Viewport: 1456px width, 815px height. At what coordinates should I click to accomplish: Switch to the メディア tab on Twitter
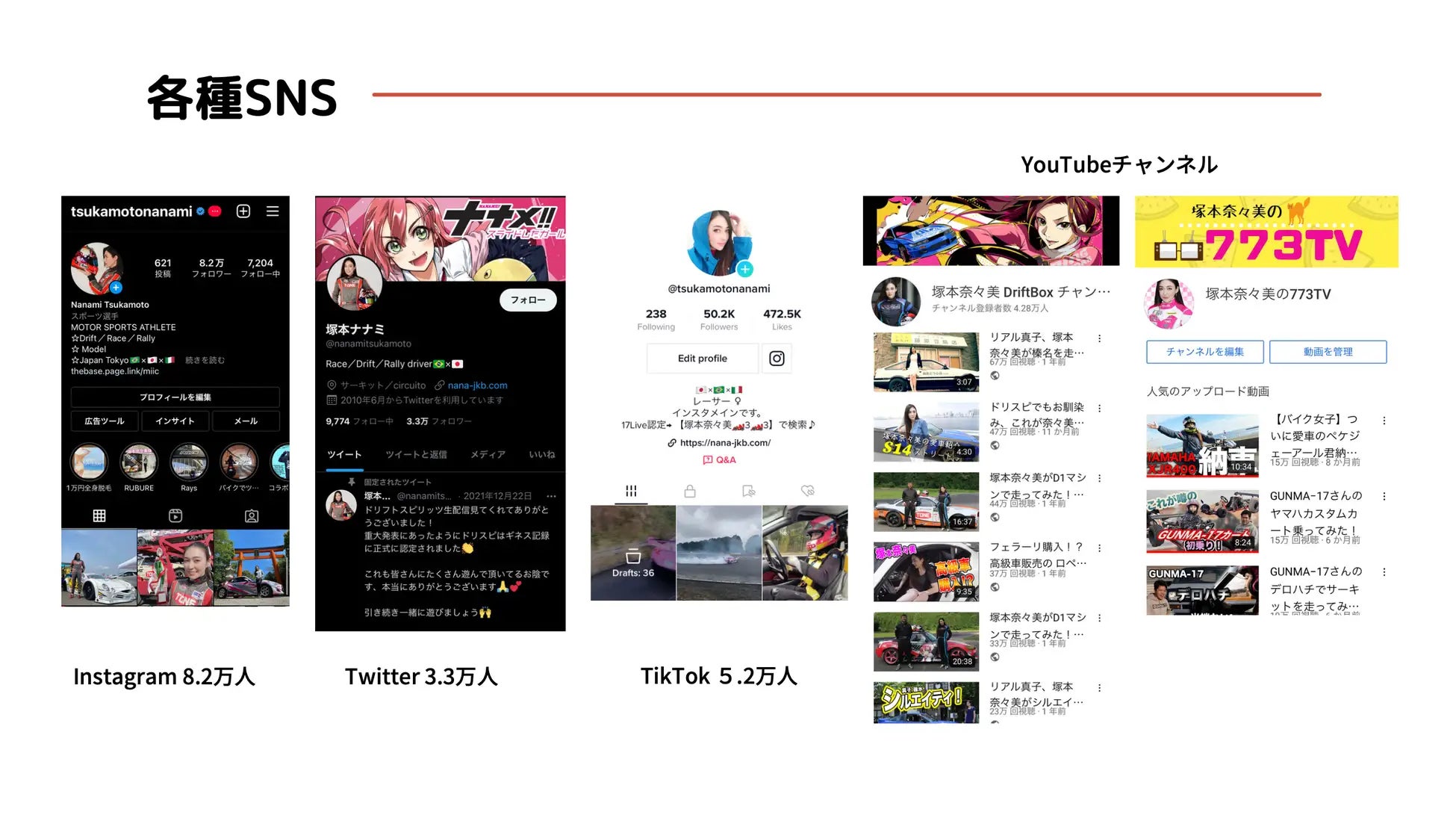(x=488, y=454)
